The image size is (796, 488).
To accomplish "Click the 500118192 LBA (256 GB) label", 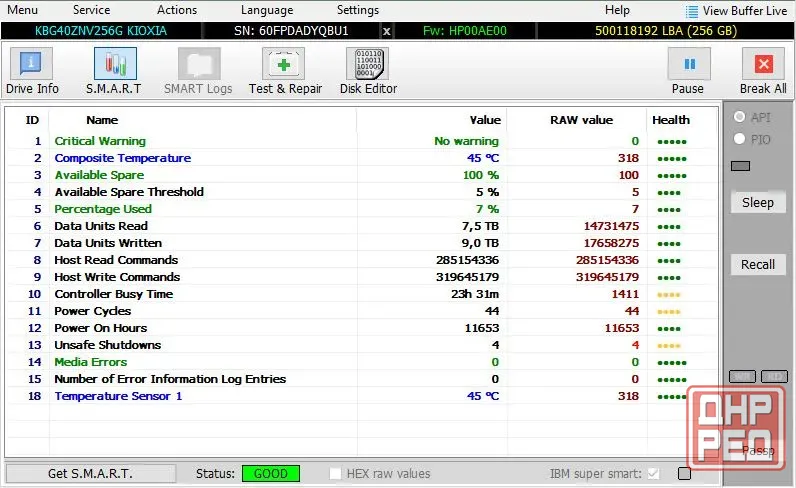I will tap(666, 31).
